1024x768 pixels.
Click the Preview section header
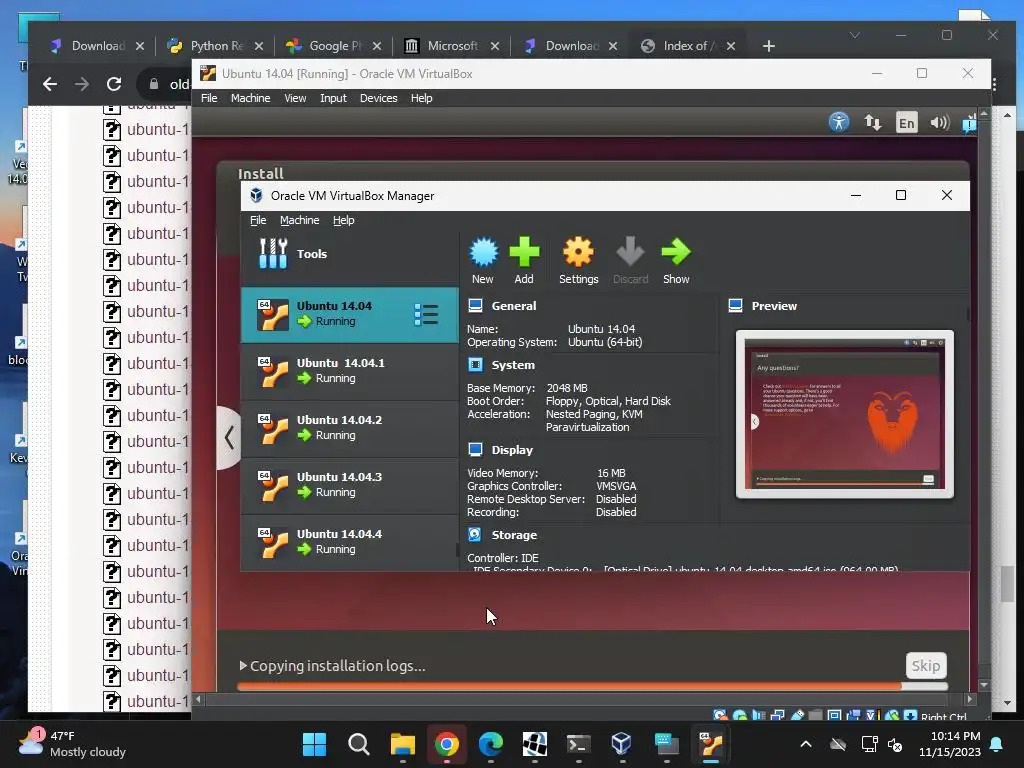pyautogui.click(x=774, y=306)
